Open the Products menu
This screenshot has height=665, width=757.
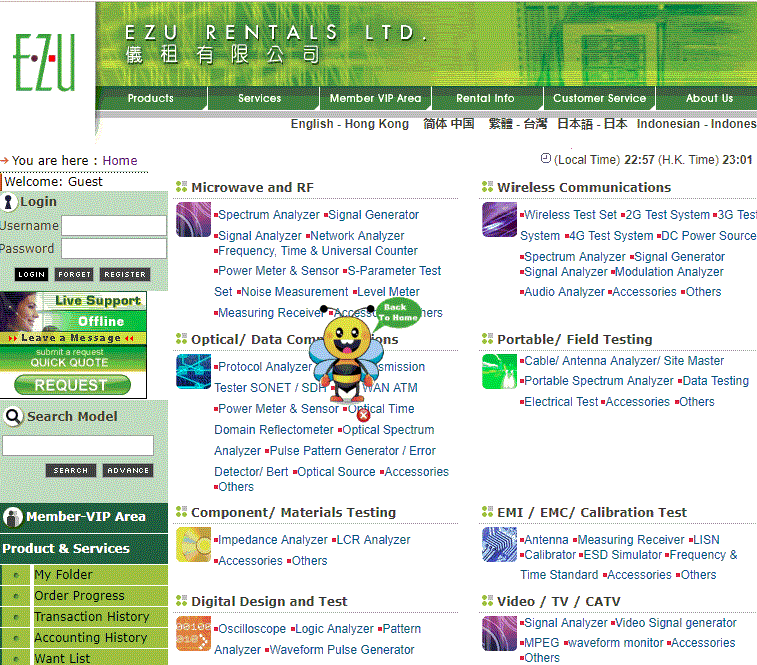click(151, 99)
